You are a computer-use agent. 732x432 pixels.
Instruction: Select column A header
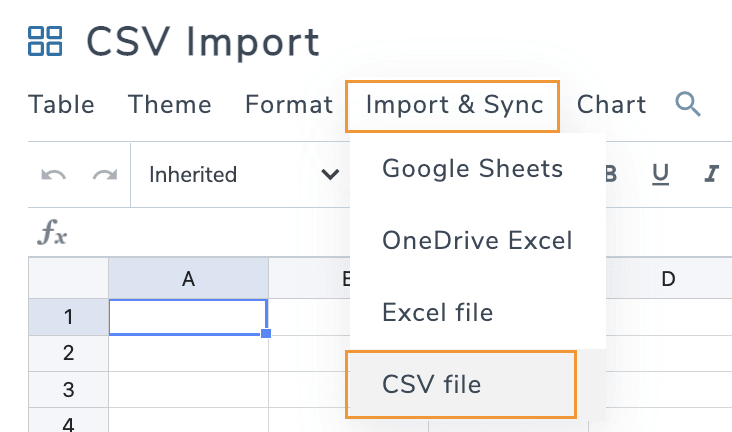pos(188,280)
